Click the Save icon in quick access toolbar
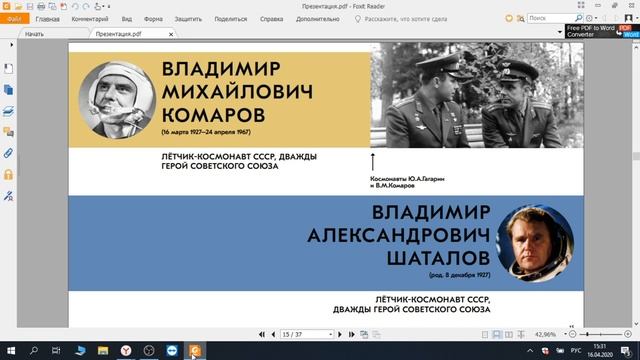 tap(30, 6)
